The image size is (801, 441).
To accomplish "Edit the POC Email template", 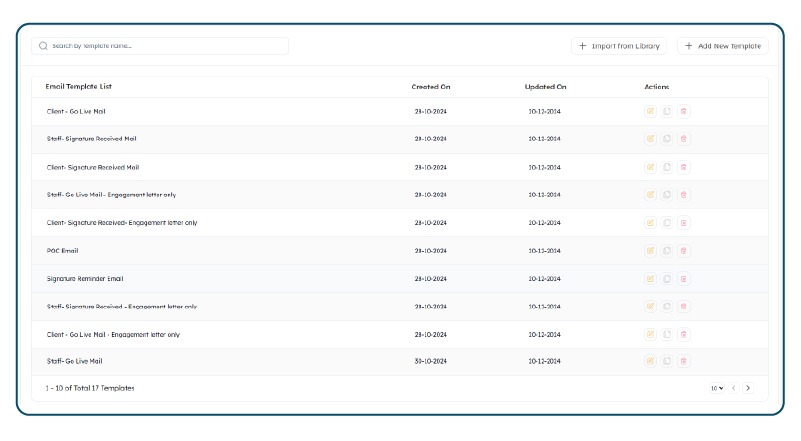I will click(650, 251).
